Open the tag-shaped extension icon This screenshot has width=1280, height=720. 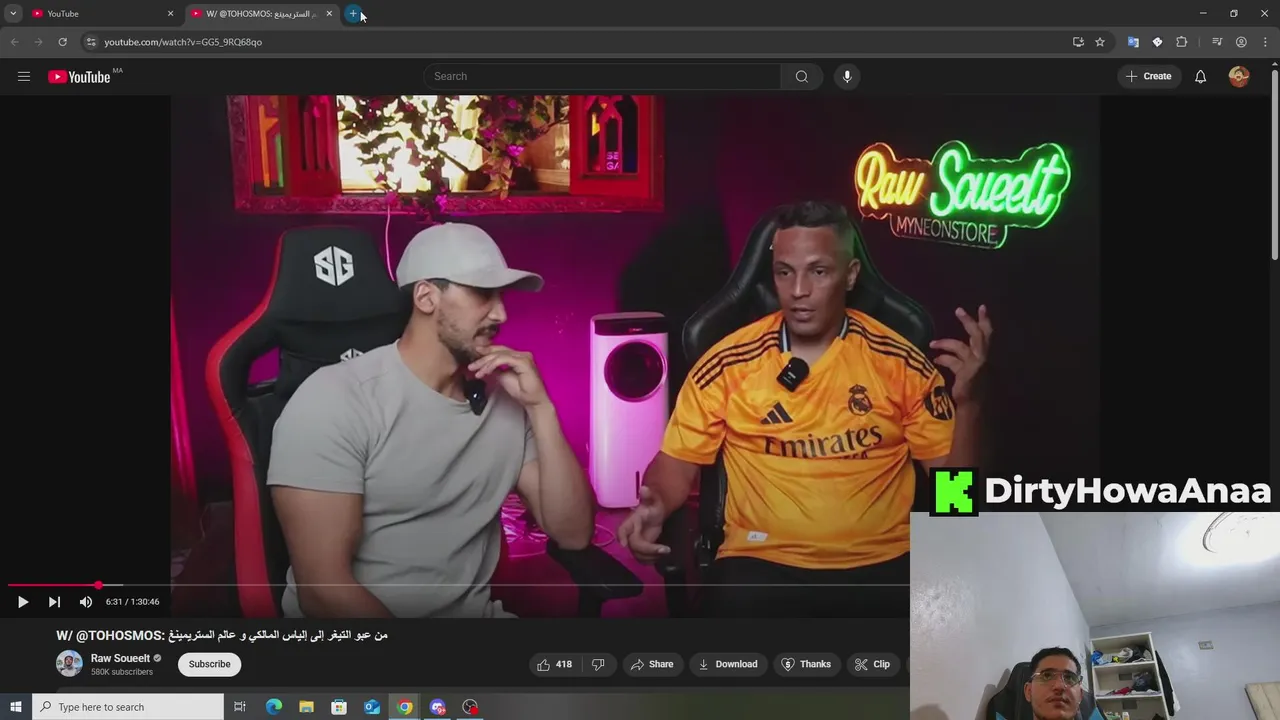1157,42
